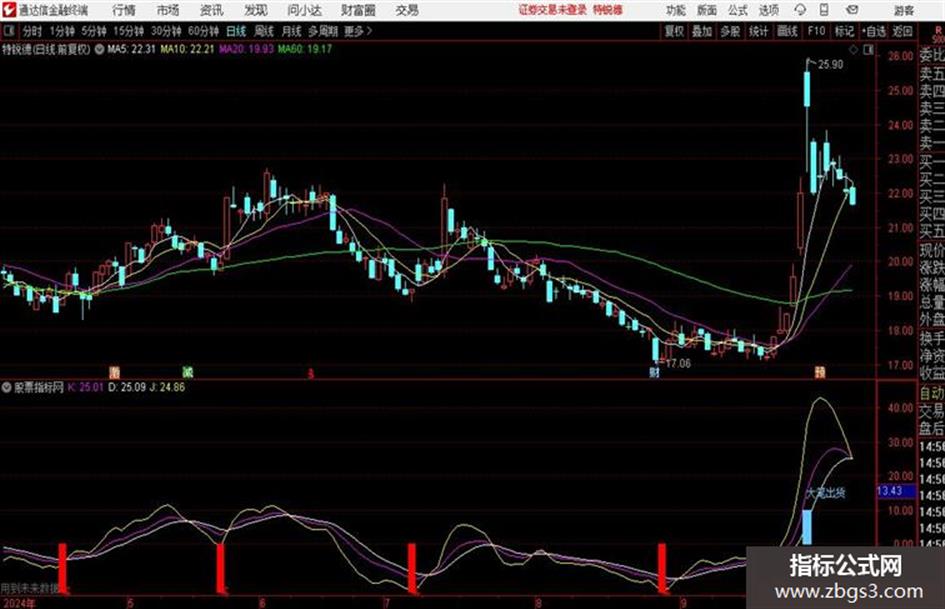The image size is (945, 609).
Task: Click the MA60: 19.17 value label
Action: [x=305, y=49]
